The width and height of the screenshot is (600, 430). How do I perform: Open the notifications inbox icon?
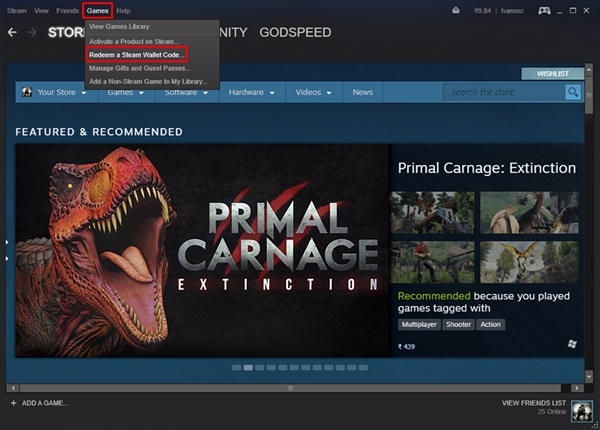click(455, 10)
